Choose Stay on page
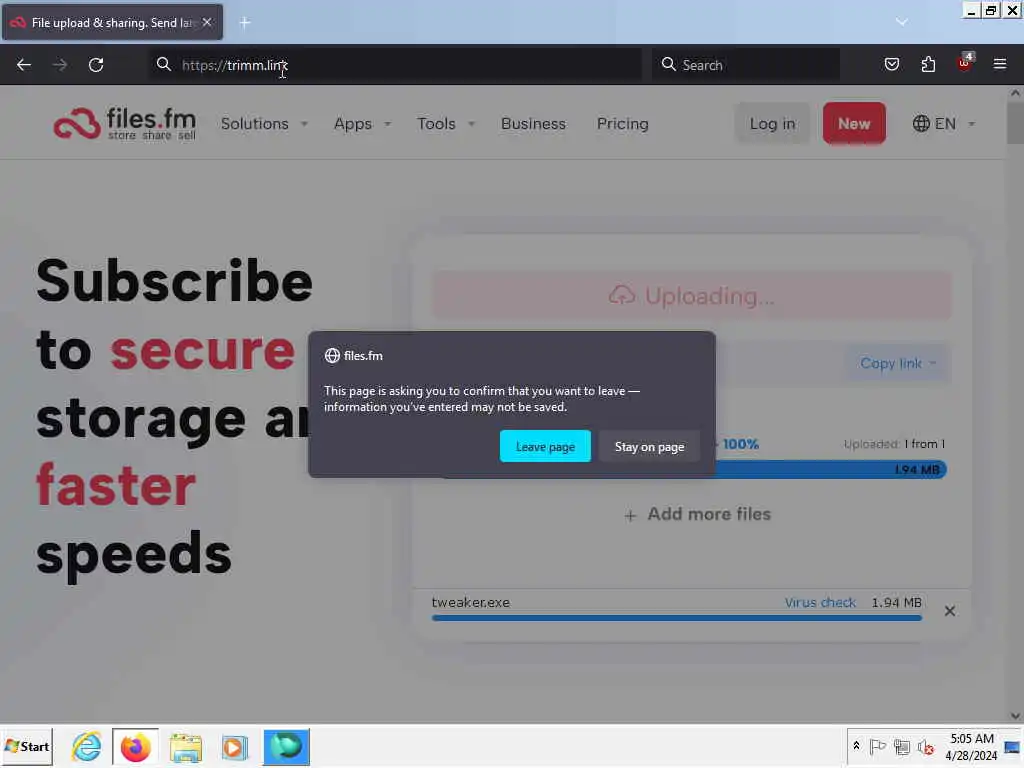This screenshot has height=768, width=1024. tap(649, 447)
